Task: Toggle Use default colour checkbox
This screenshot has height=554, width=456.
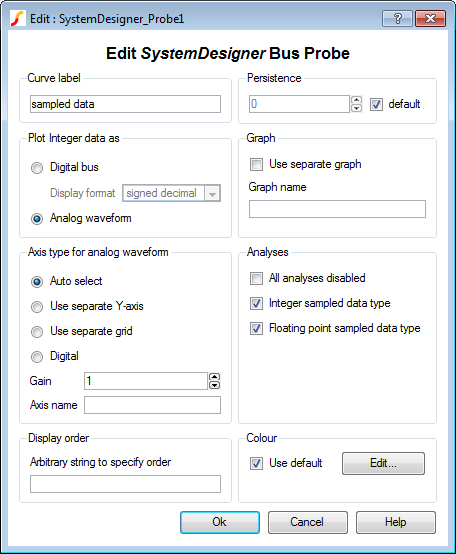Action: [256, 463]
